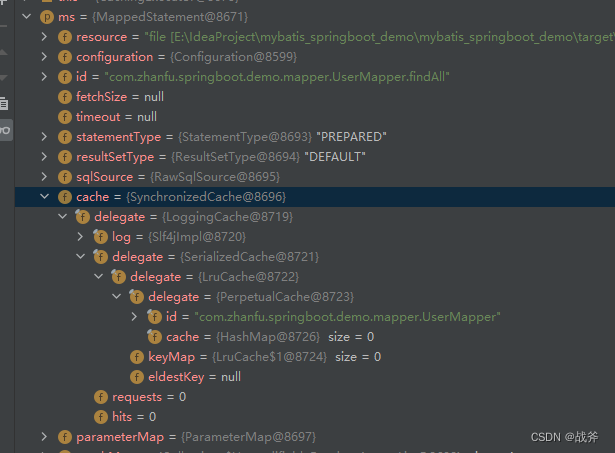This screenshot has height=453, width=615.
Task: Click the field icon beside HashMap cache
Action: [155, 337]
